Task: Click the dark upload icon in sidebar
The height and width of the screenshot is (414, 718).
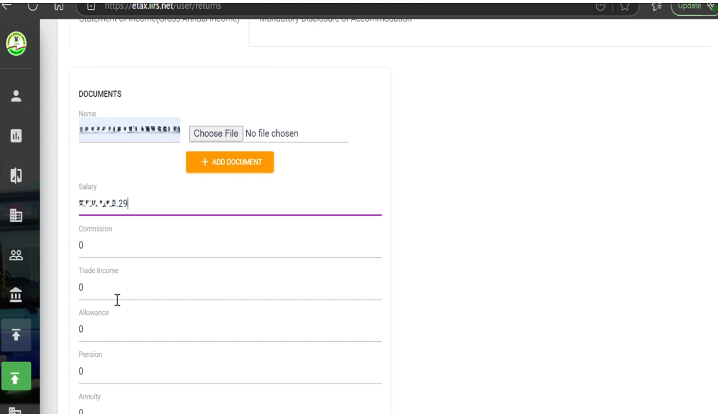Action: pos(16,335)
